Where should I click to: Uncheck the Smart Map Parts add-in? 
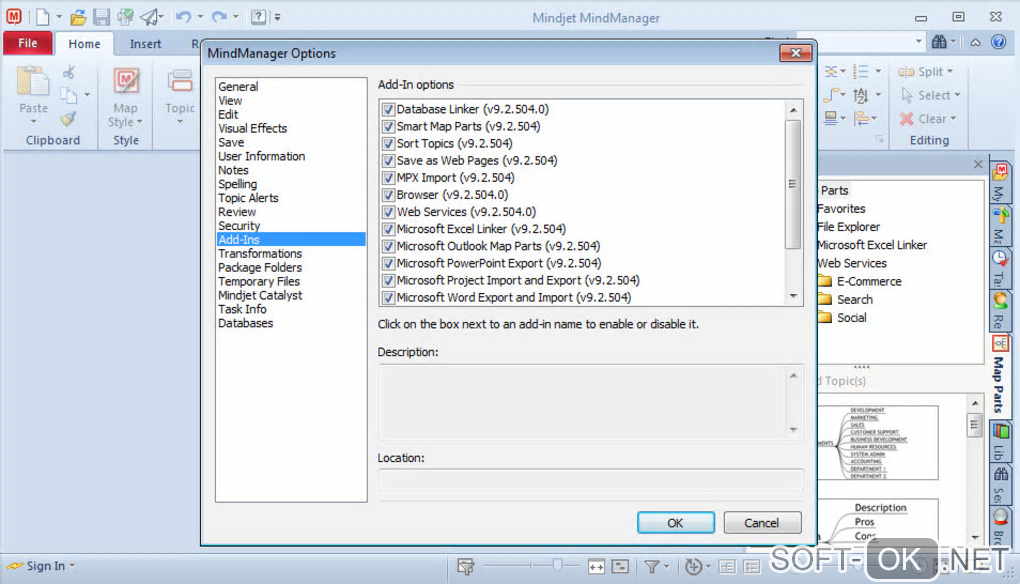coord(388,126)
